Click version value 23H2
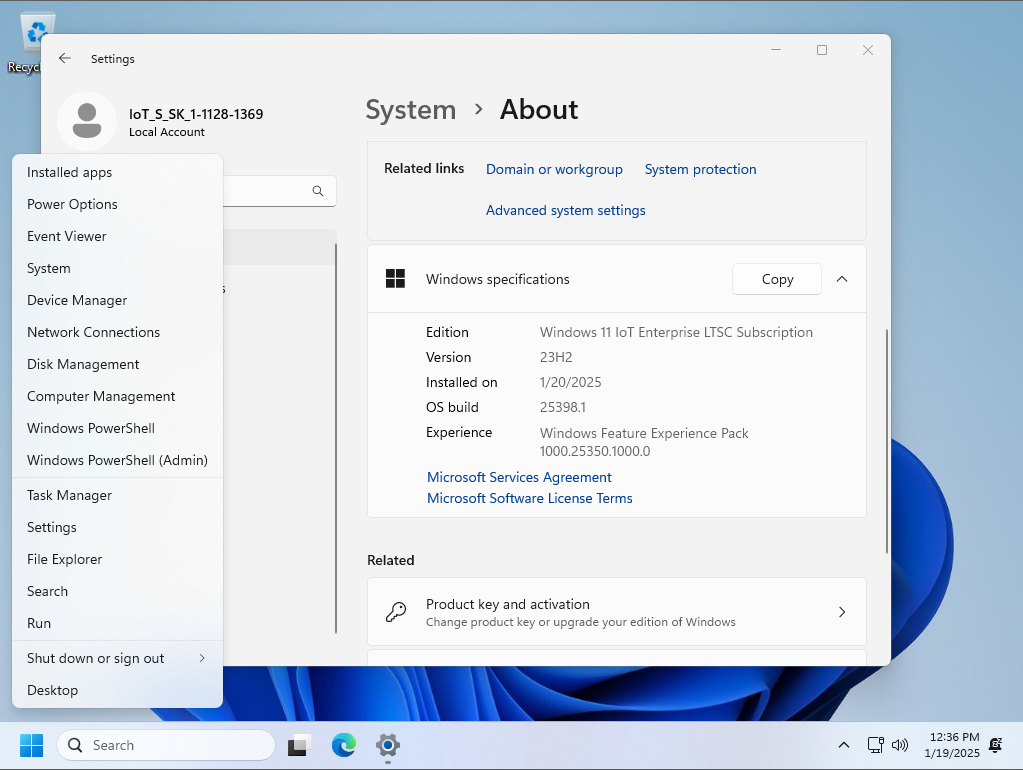Screen dimensions: 1023x770 click(556, 357)
